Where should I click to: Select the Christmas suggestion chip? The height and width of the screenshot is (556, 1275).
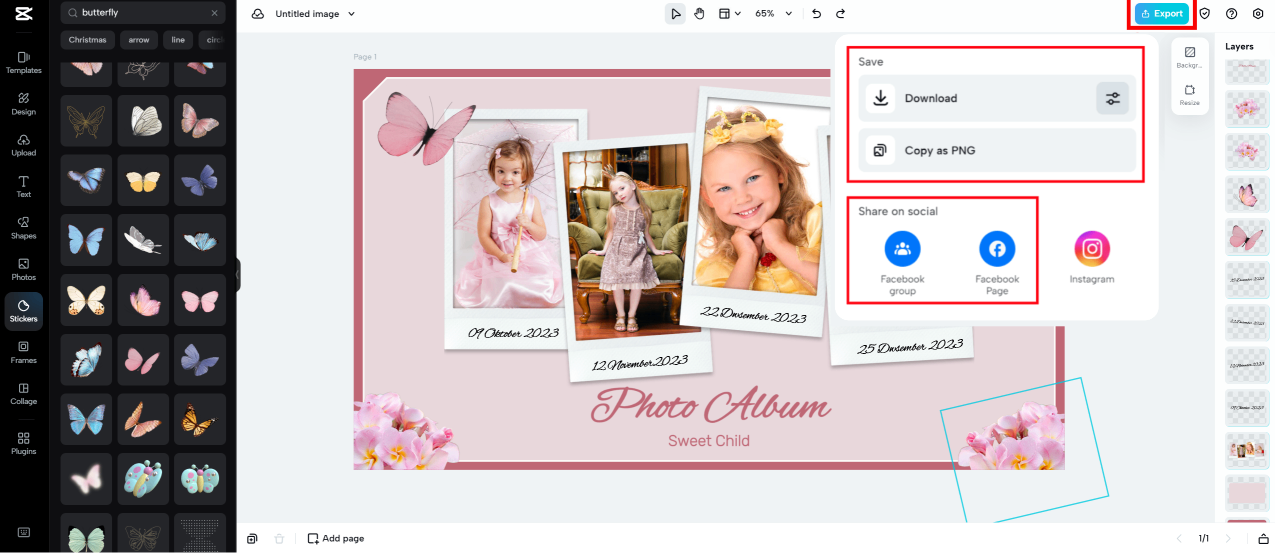(88, 40)
